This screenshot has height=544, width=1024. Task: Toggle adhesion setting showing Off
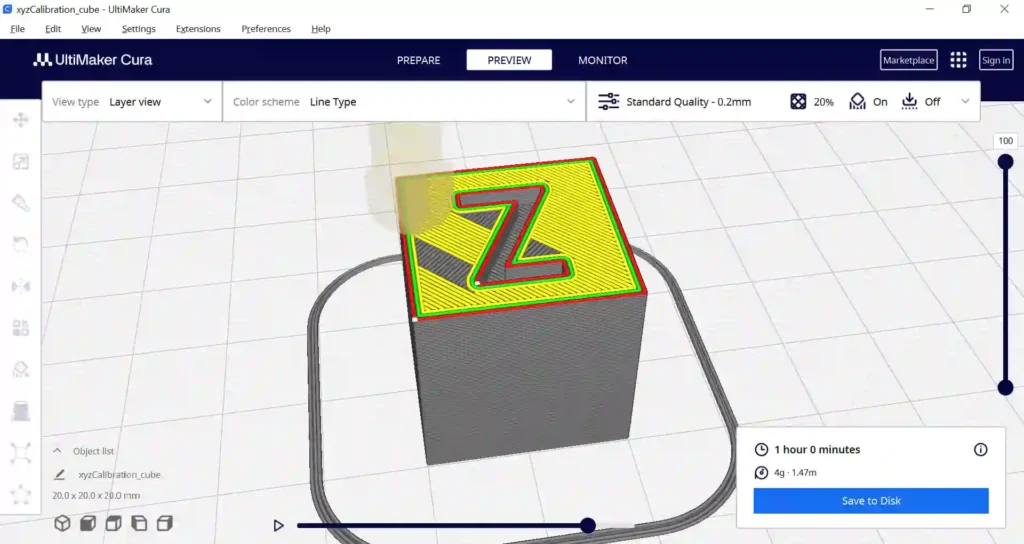(920, 102)
